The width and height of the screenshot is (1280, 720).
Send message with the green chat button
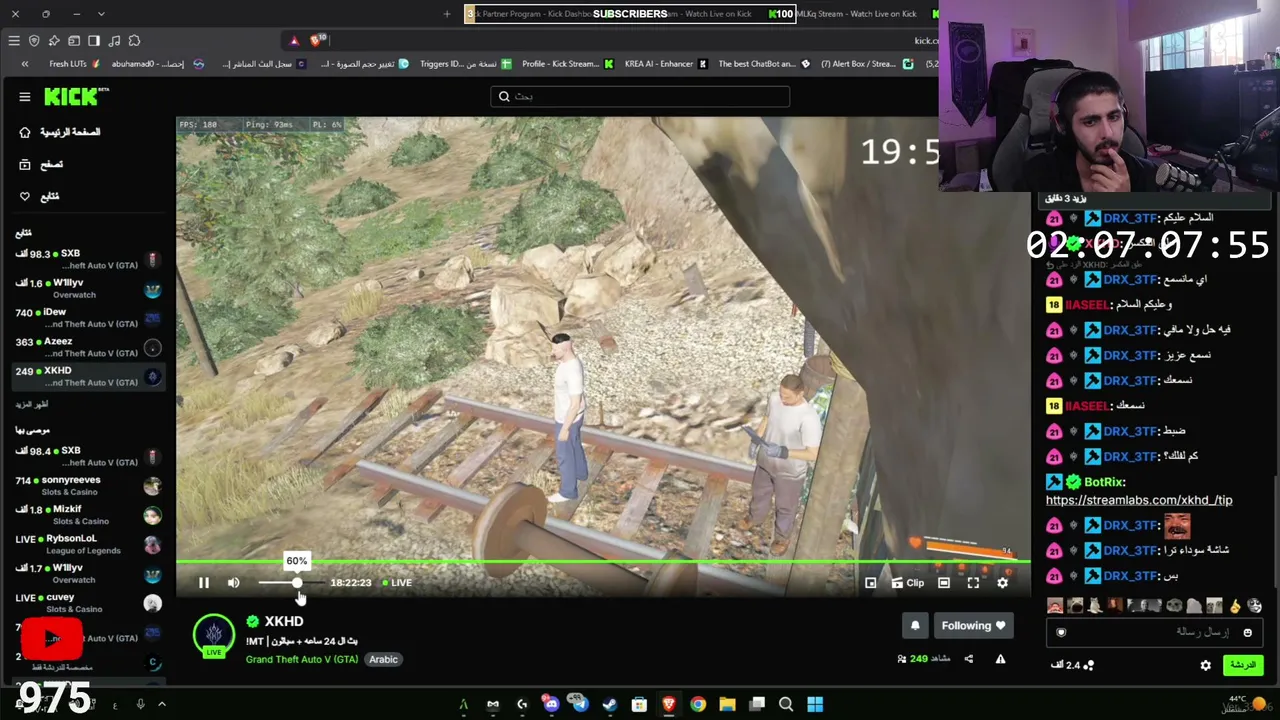tap(1243, 665)
